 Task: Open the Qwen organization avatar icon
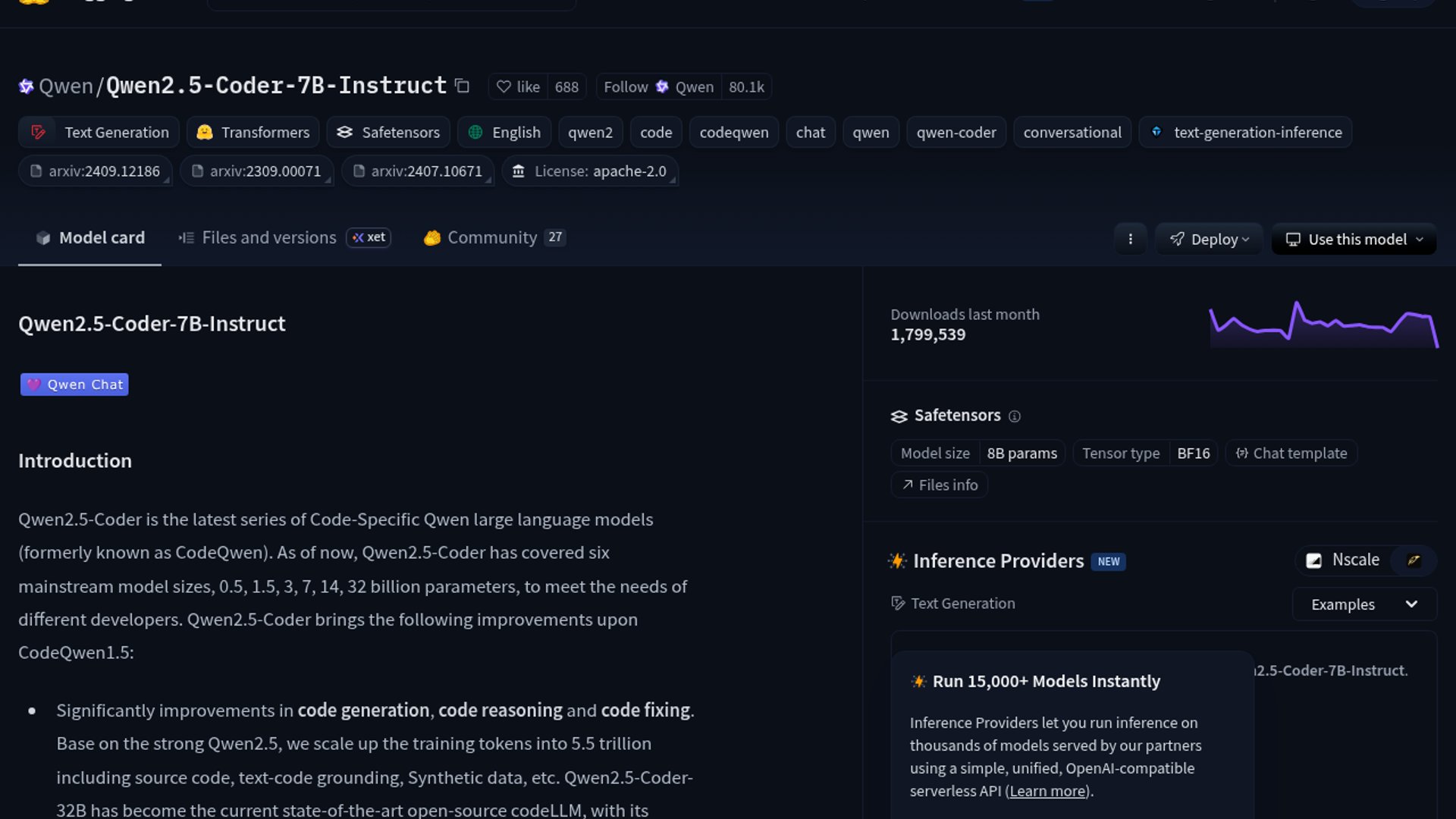coord(27,86)
